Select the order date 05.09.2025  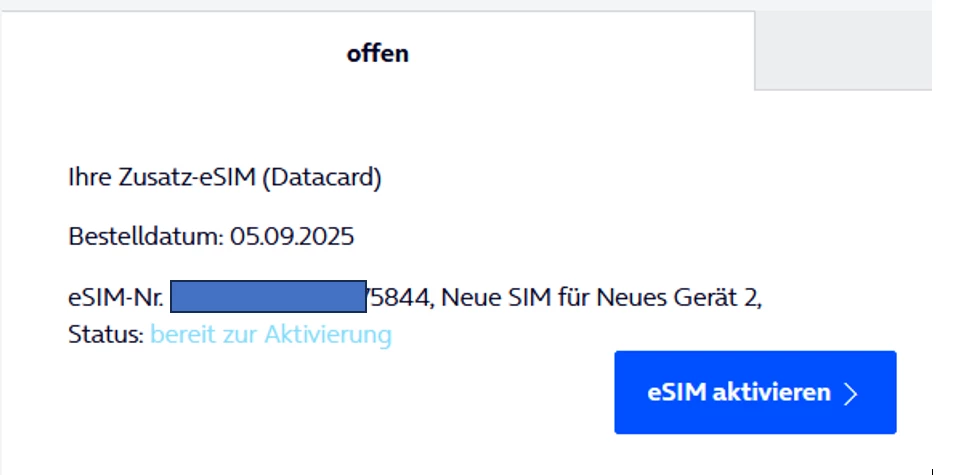click(x=292, y=238)
